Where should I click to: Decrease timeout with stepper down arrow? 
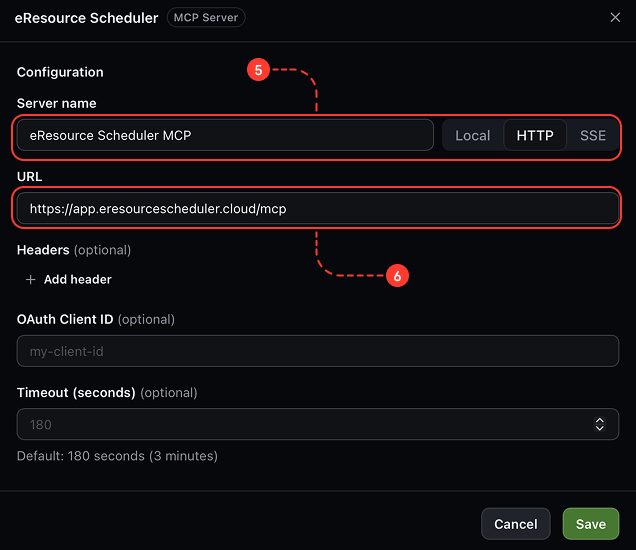click(599, 428)
